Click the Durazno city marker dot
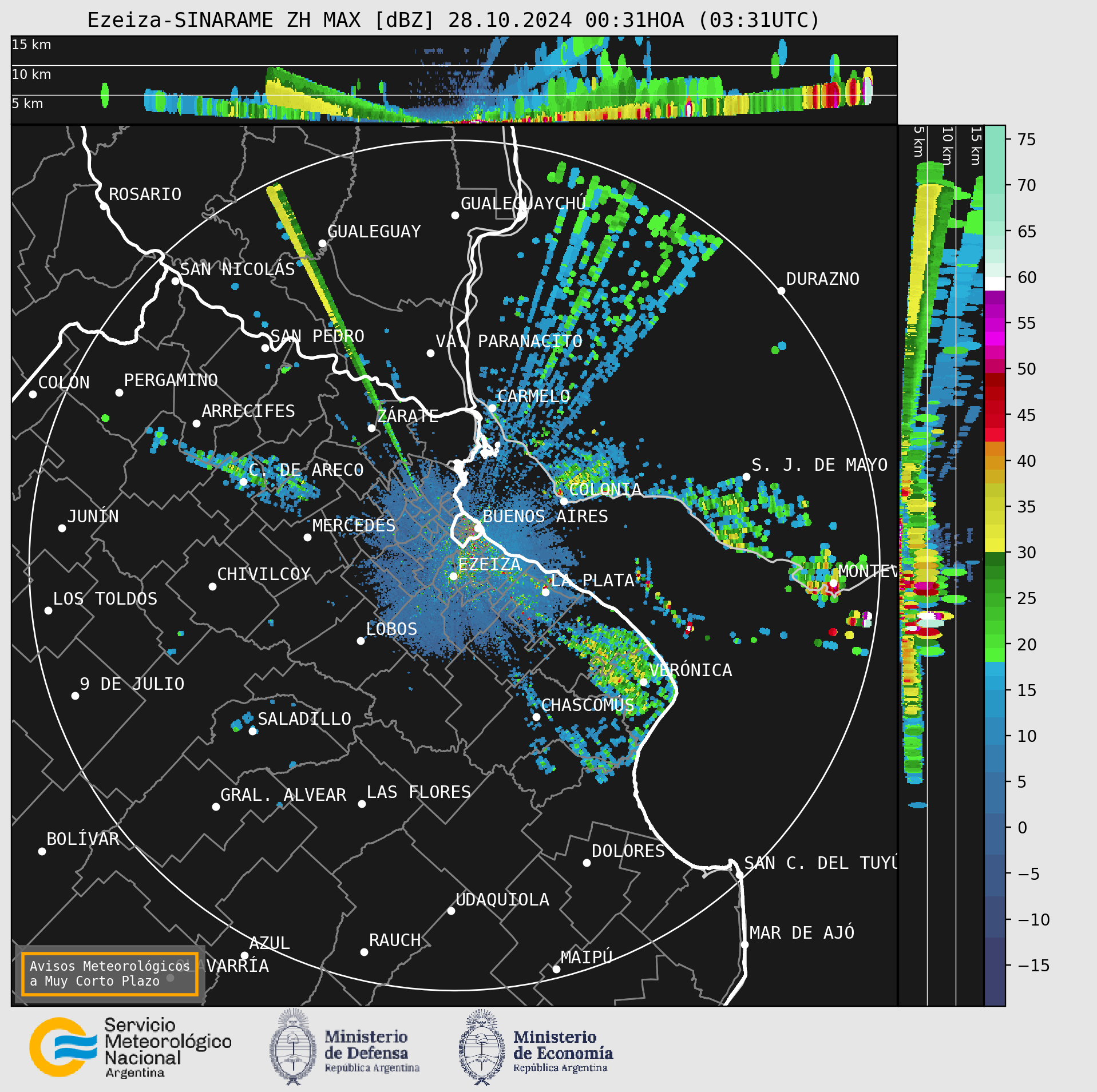Screen dimensions: 1097x1092 point(781,291)
